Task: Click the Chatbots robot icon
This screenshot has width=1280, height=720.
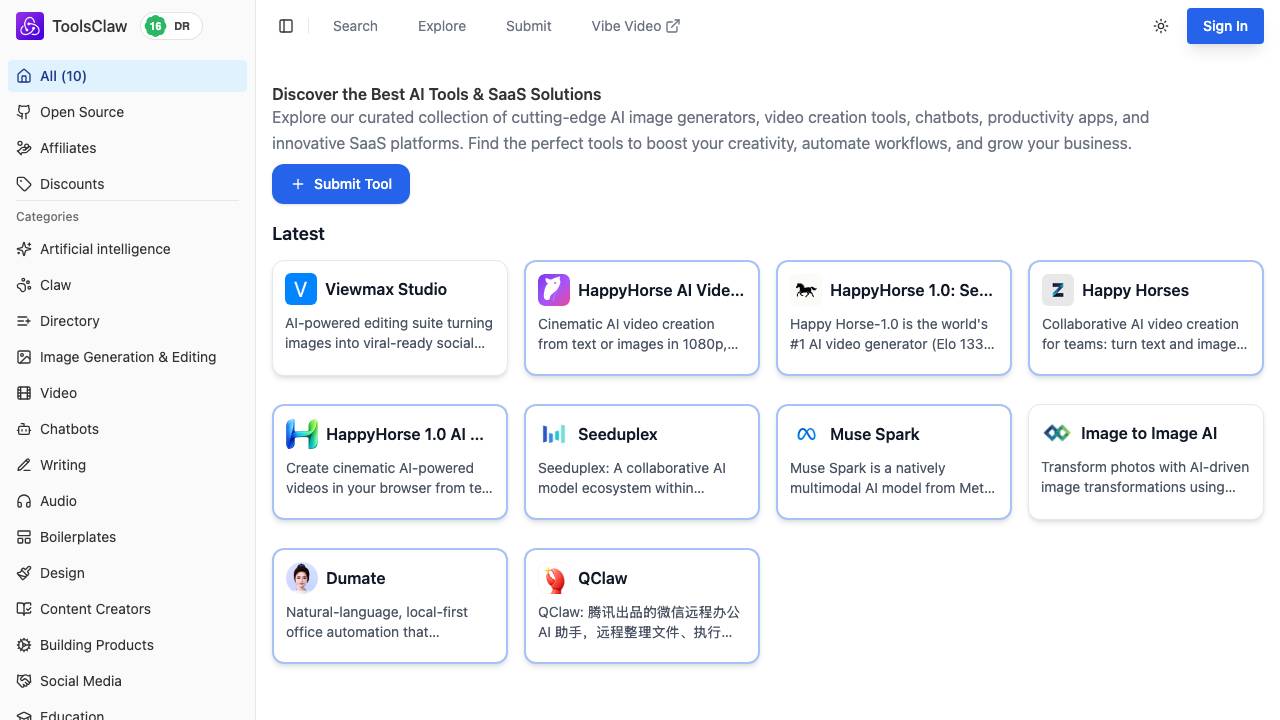Action: coord(24,429)
